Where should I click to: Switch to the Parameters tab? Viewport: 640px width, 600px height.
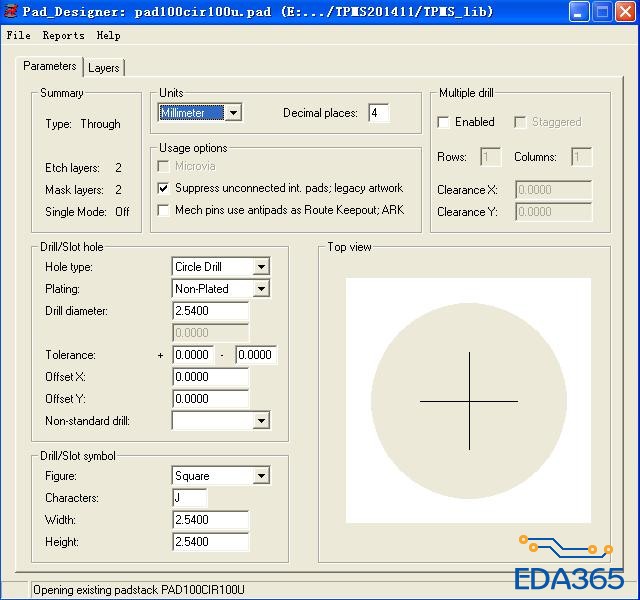click(49, 66)
